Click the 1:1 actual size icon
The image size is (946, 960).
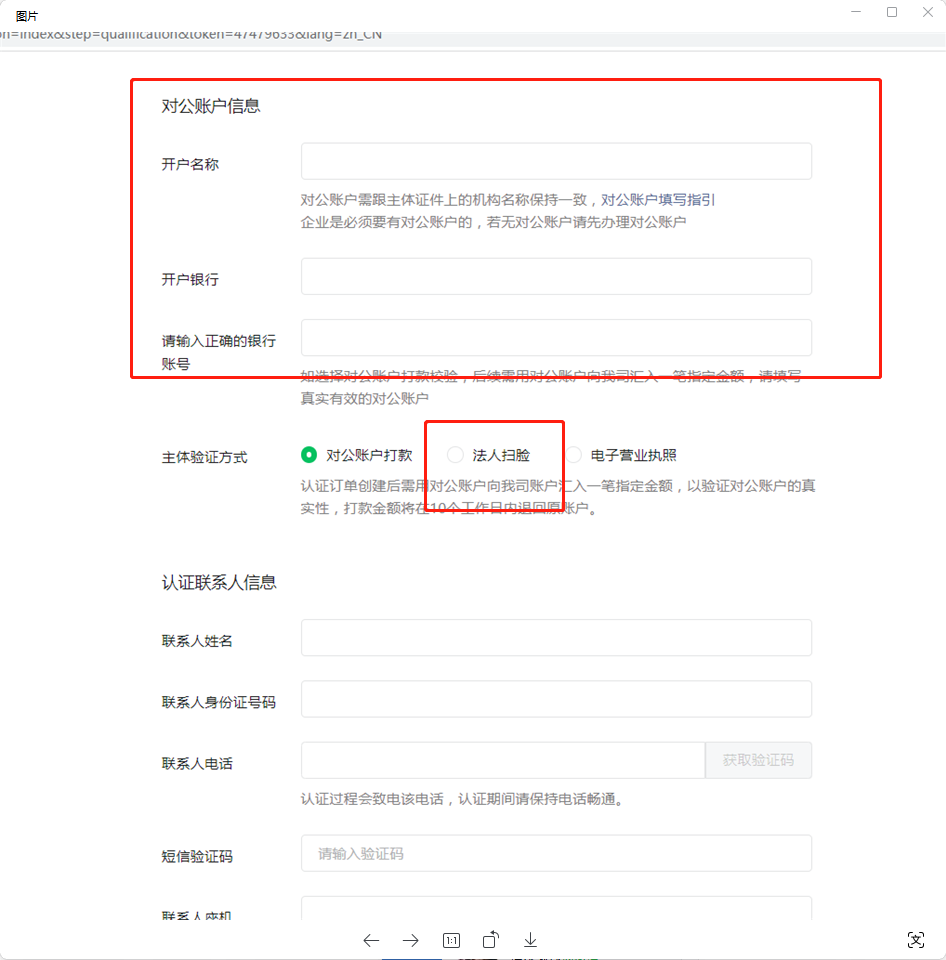[451, 940]
